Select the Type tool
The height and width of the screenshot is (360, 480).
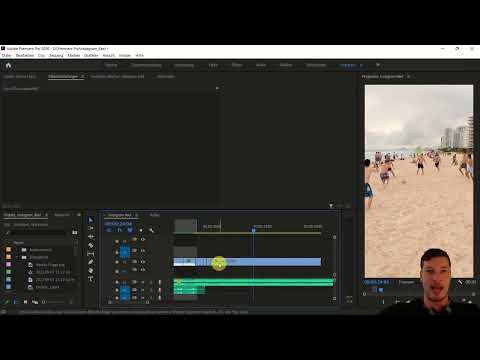(91, 279)
